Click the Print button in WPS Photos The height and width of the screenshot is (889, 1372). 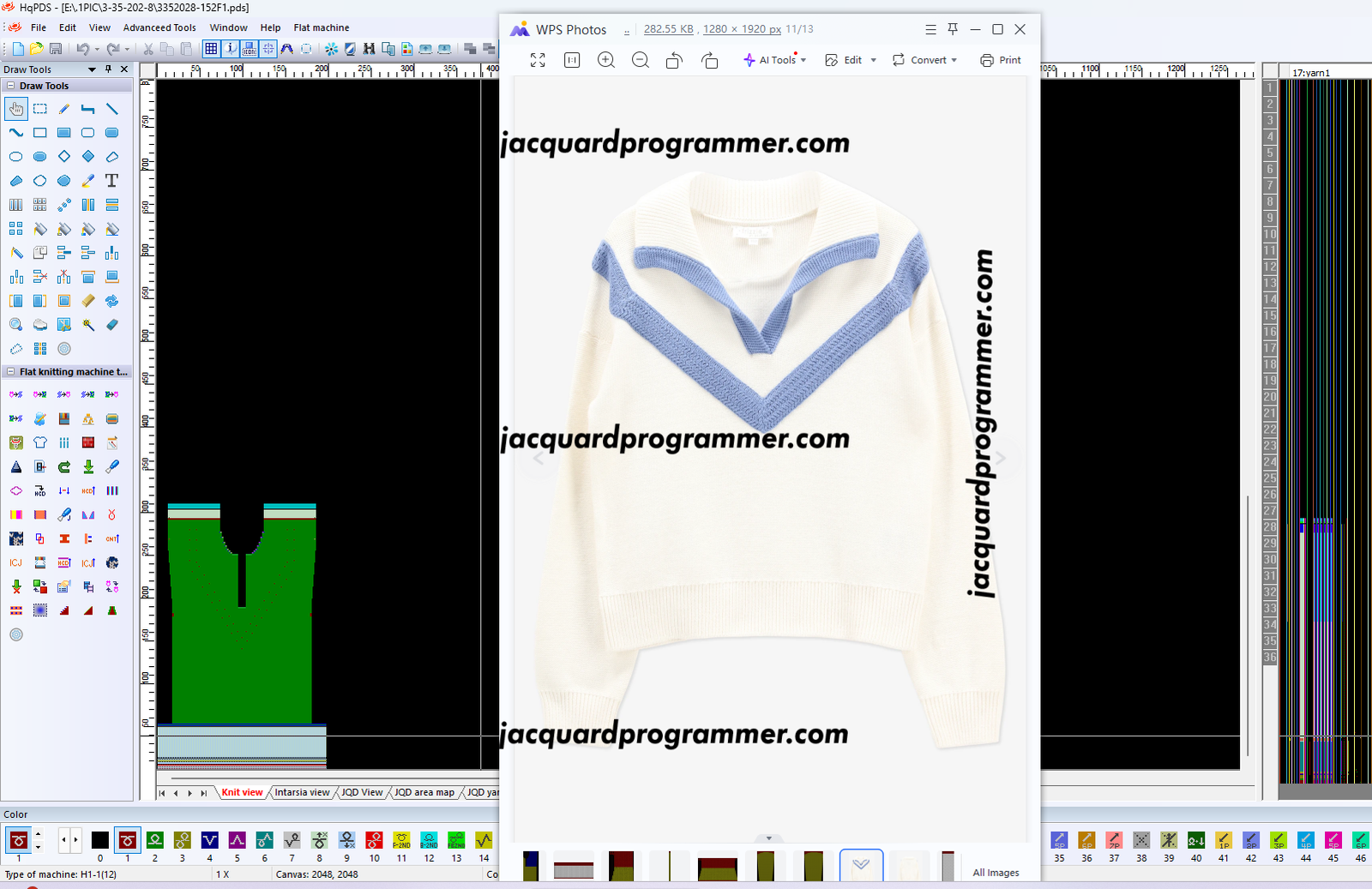[1001, 60]
